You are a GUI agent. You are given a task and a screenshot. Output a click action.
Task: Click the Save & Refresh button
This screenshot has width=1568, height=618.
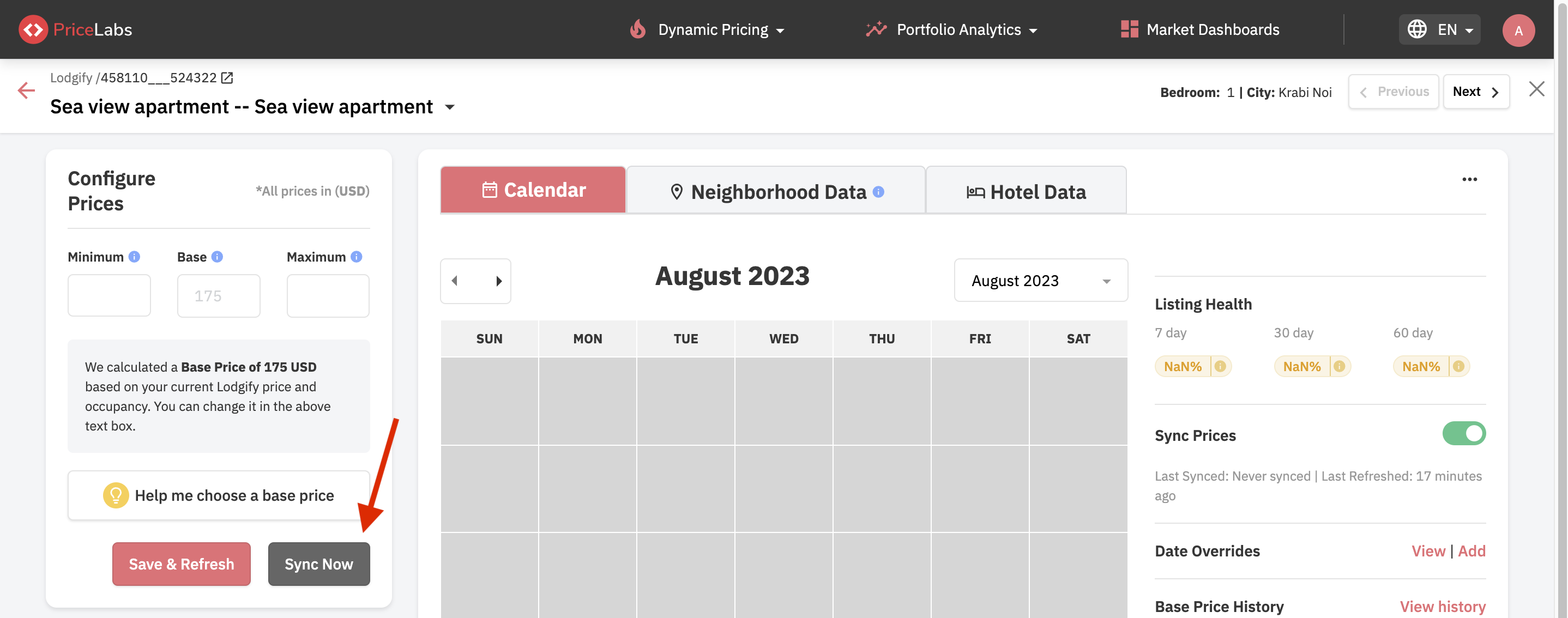tap(181, 564)
